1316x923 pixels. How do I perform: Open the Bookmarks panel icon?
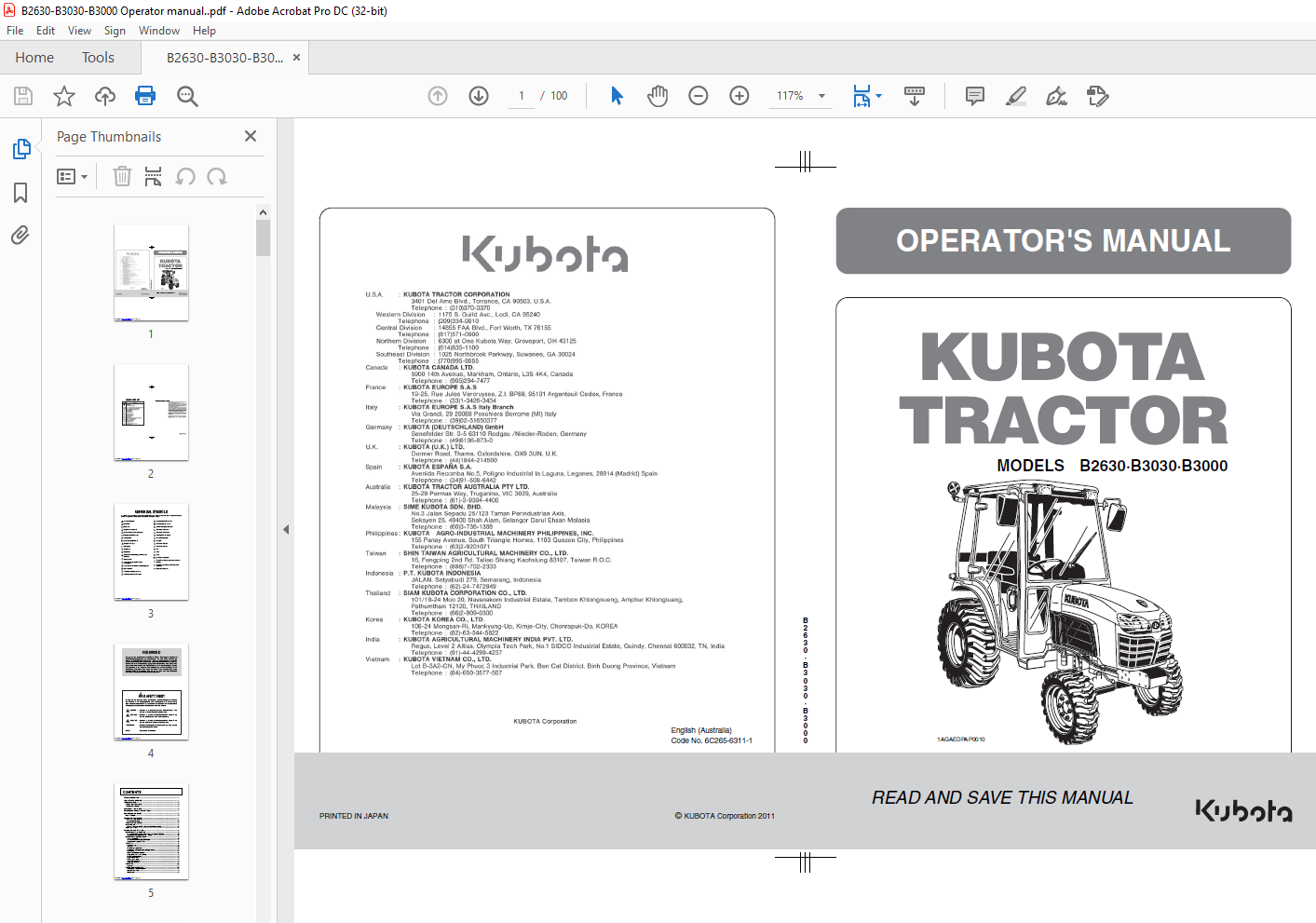click(x=20, y=193)
